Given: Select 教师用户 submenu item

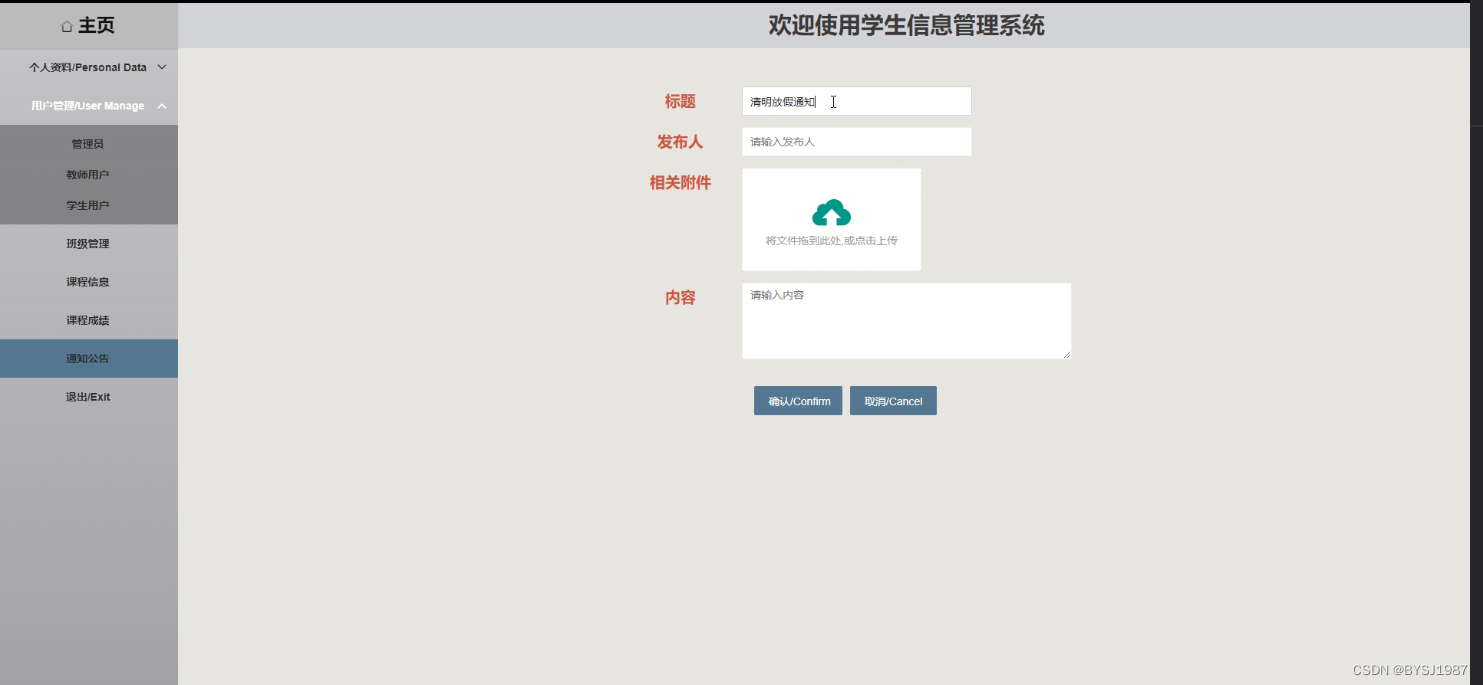Looking at the screenshot, I should 88,175.
